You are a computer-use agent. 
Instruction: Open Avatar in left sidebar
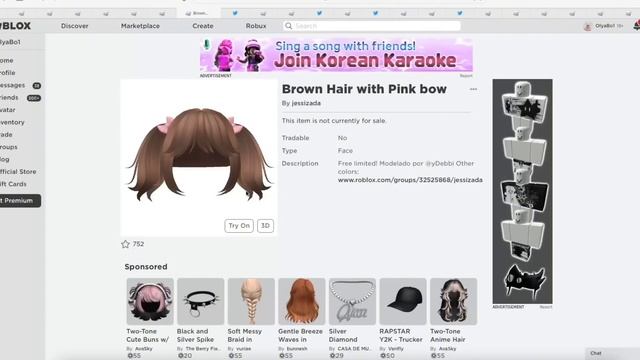(8, 110)
